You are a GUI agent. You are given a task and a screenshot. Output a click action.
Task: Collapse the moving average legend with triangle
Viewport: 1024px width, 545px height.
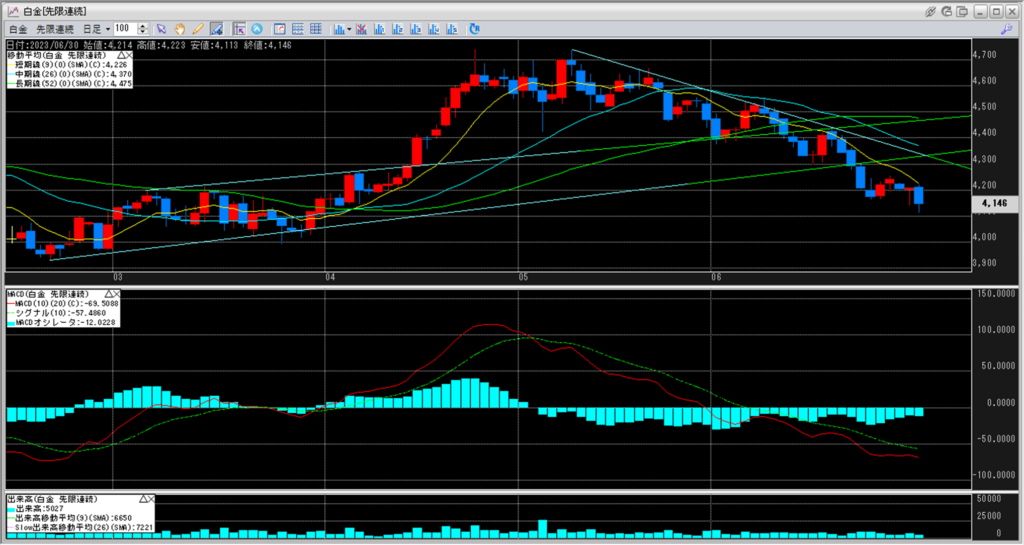click(120, 55)
